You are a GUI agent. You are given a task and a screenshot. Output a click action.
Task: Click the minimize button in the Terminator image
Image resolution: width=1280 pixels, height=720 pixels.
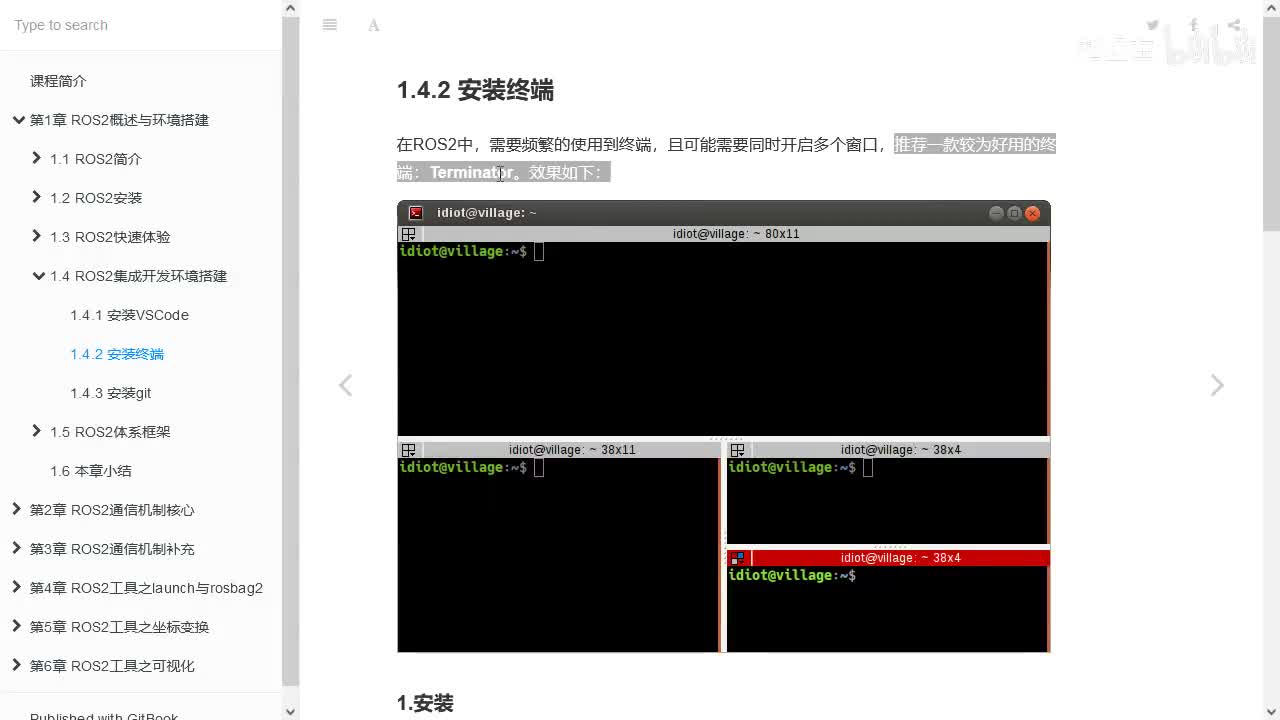pos(996,213)
